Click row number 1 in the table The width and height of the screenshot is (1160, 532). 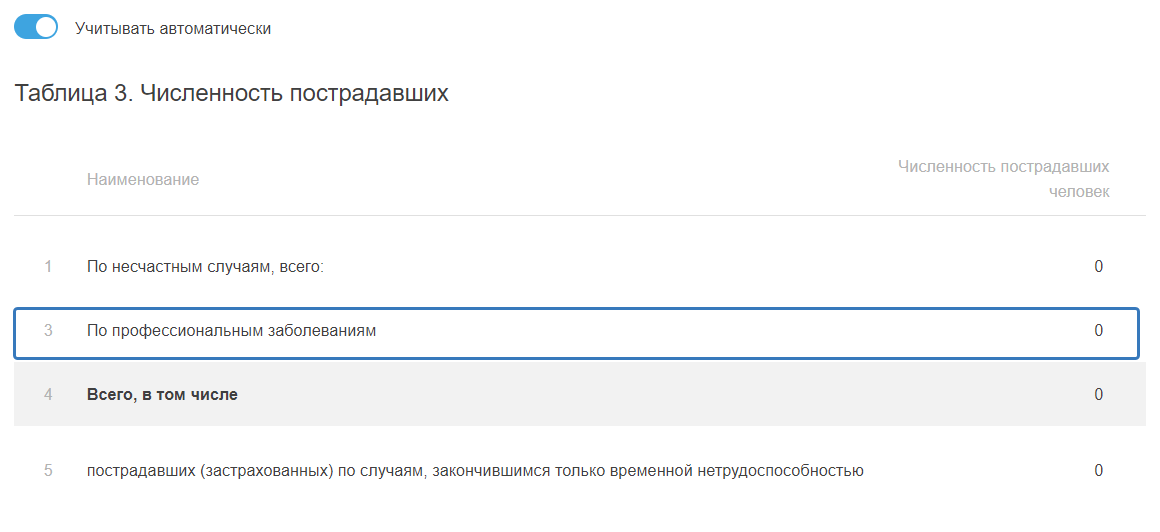[48, 267]
